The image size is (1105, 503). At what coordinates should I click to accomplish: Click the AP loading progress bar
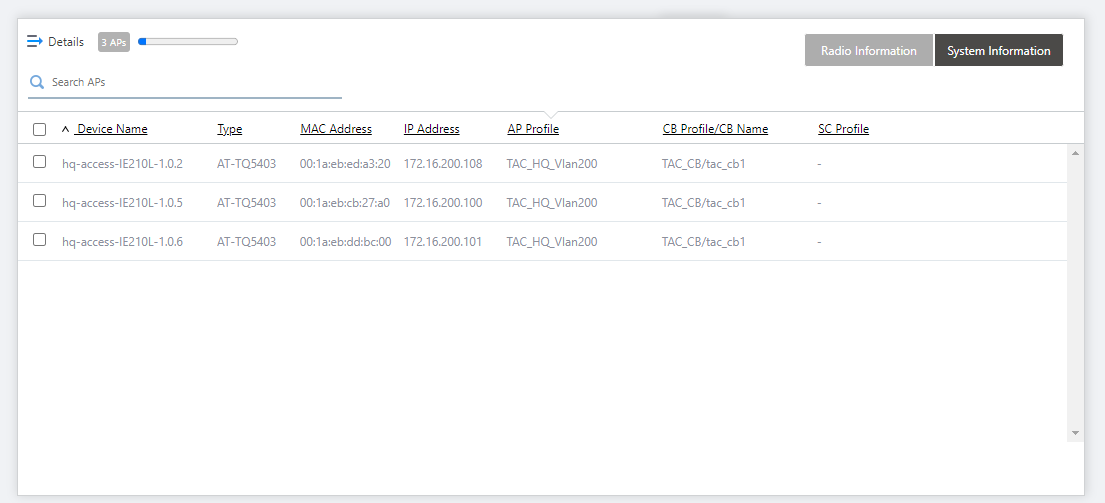pos(188,42)
